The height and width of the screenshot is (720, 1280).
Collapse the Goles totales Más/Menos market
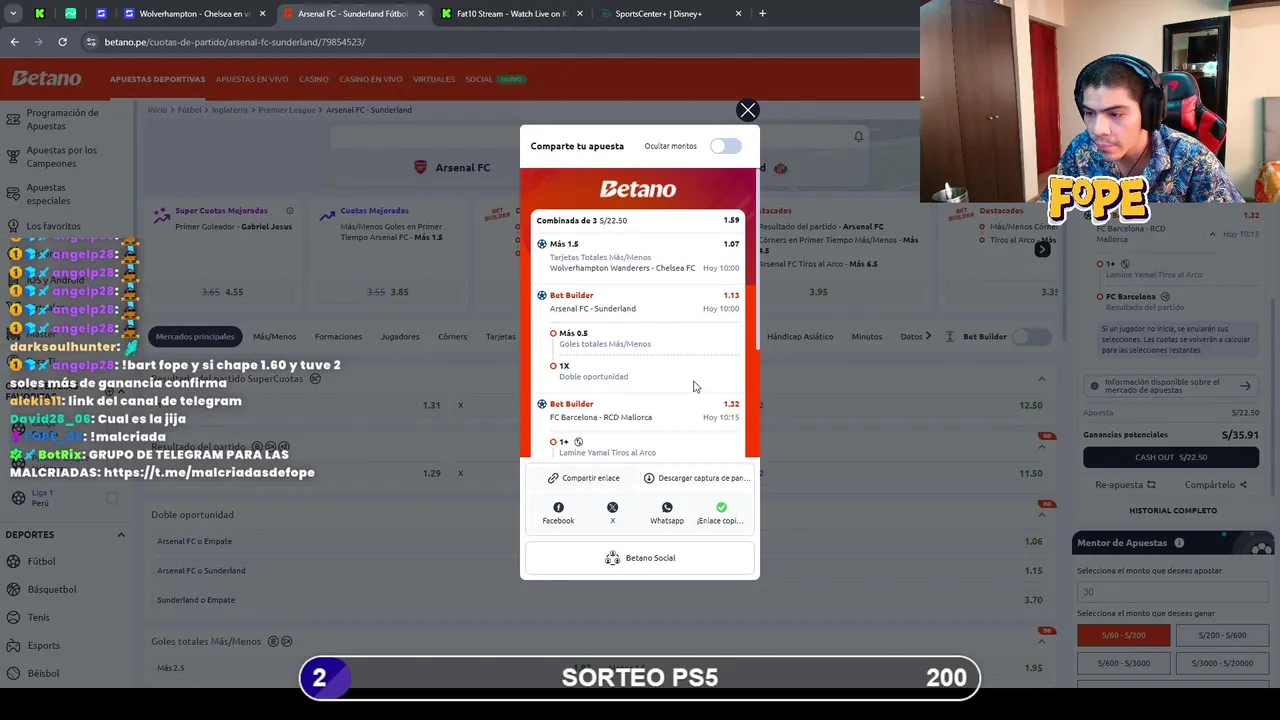1041,642
